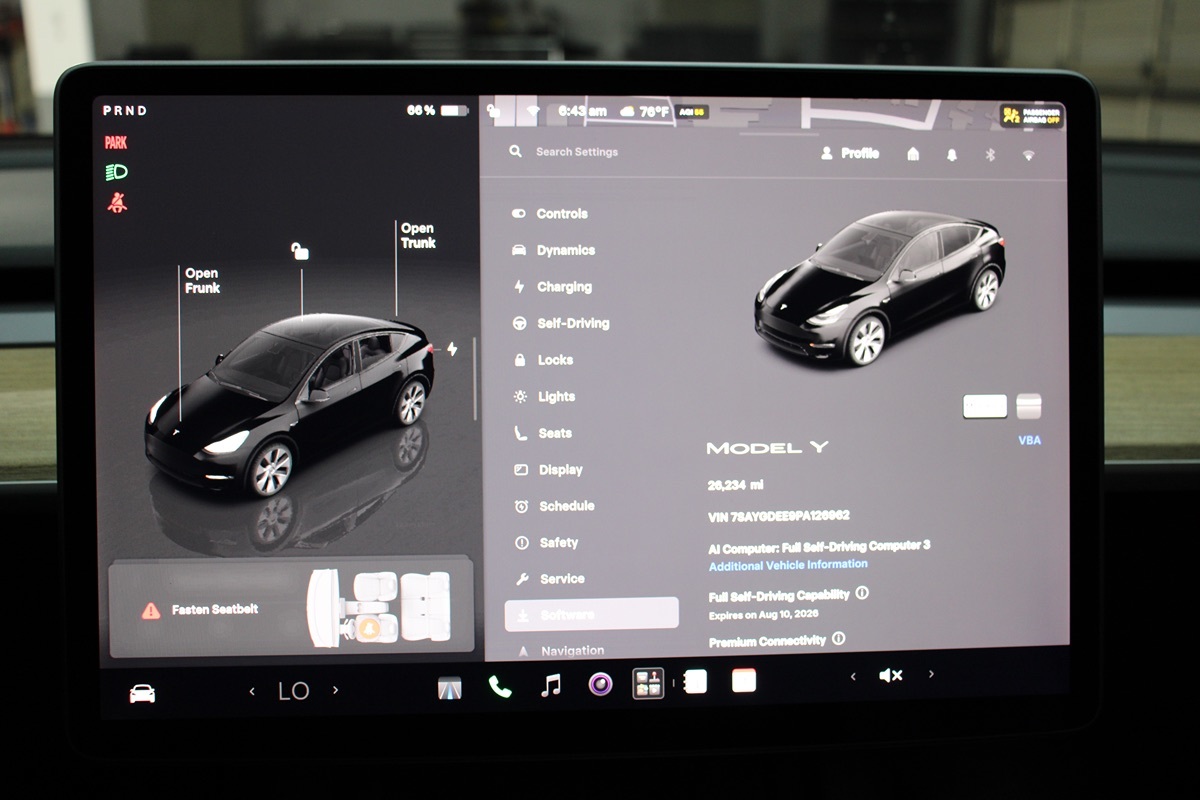Tap the search magnifier icon
The height and width of the screenshot is (800, 1200).
pos(516,151)
